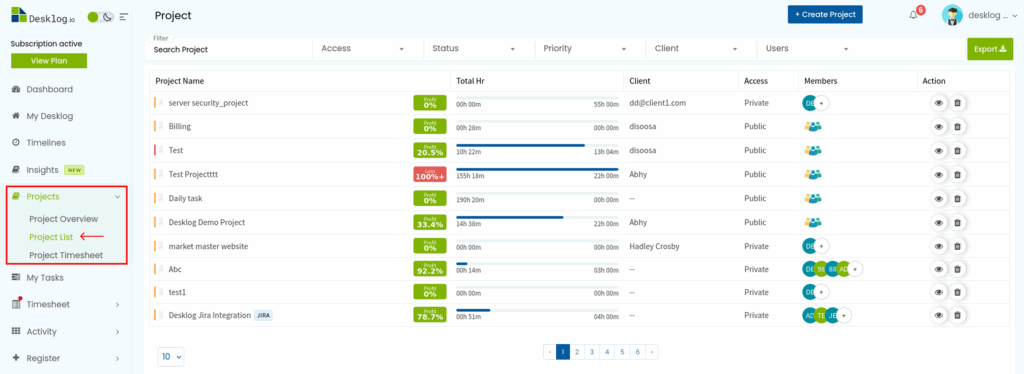The height and width of the screenshot is (374, 1024).
Task: Click the Search Project input field
Action: pos(230,49)
